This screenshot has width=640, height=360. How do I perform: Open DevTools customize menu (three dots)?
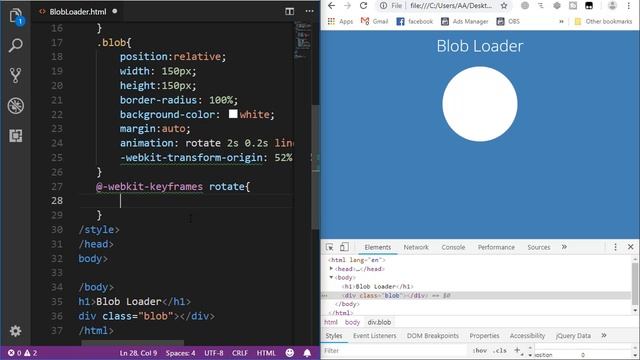click(615, 247)
